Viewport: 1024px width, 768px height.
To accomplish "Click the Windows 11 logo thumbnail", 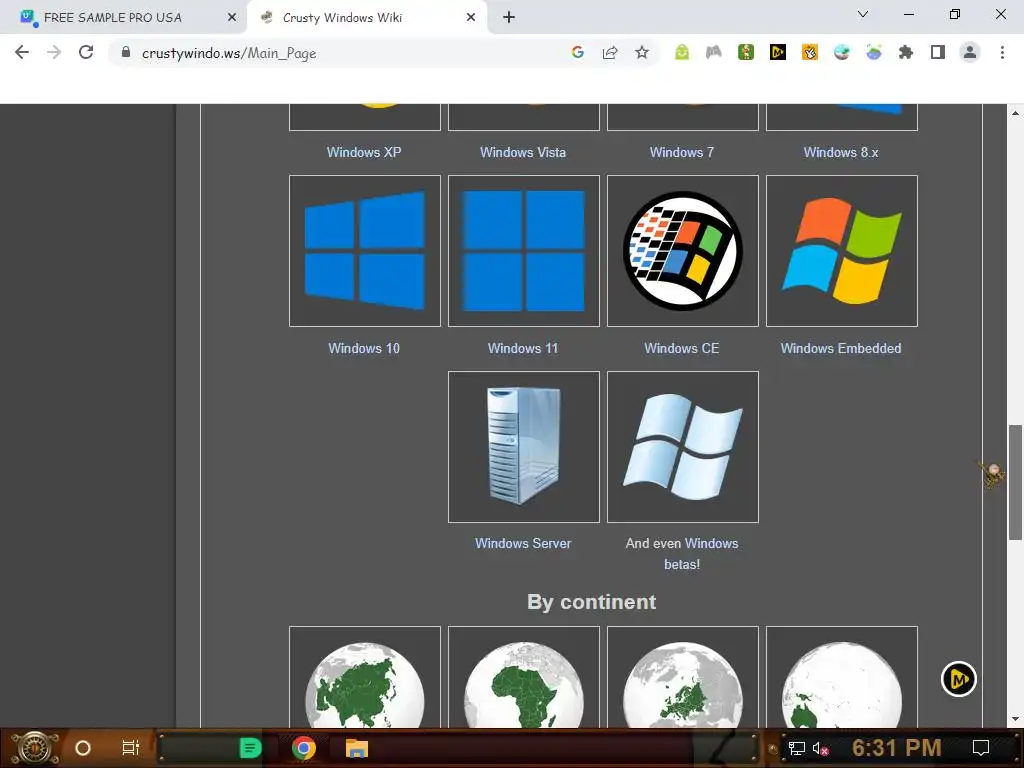I will click(524, 251).
